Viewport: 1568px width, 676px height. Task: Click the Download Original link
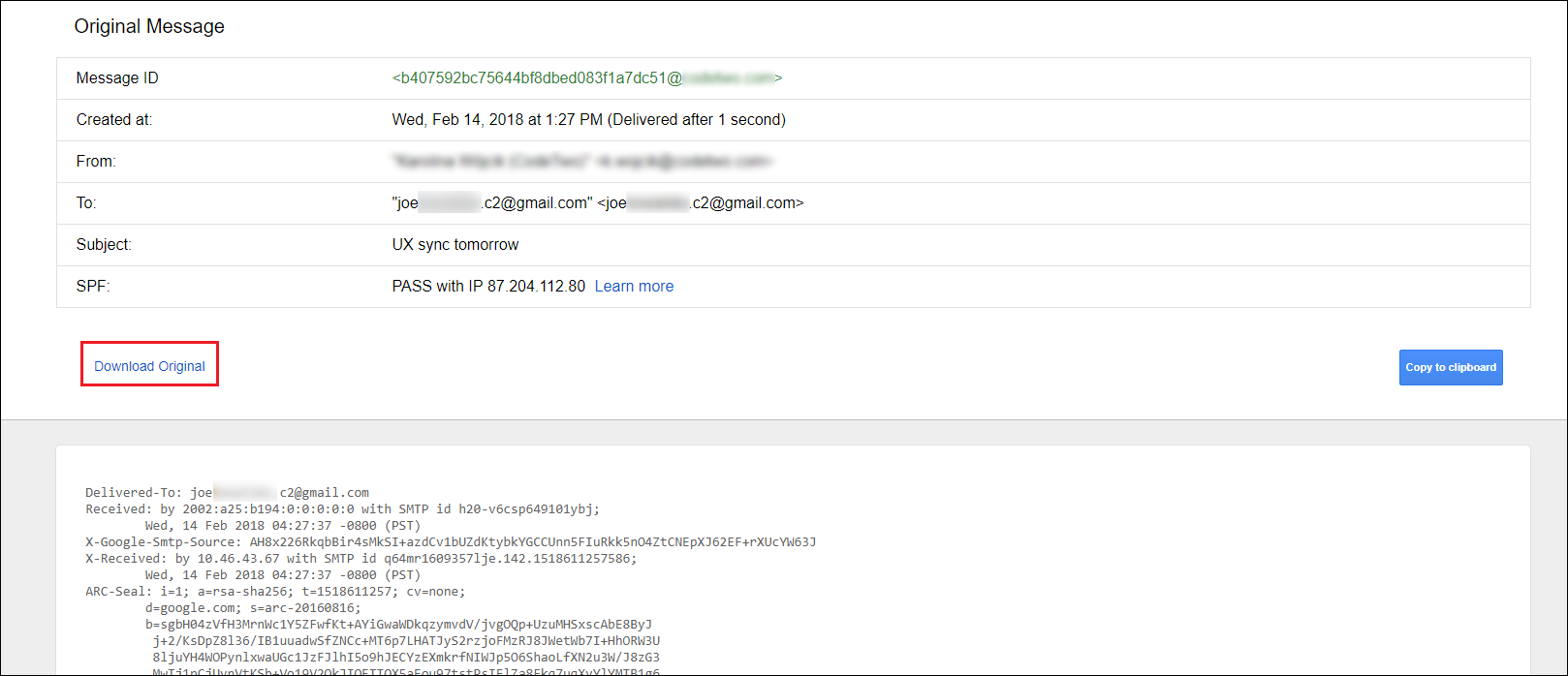point(149,366)
